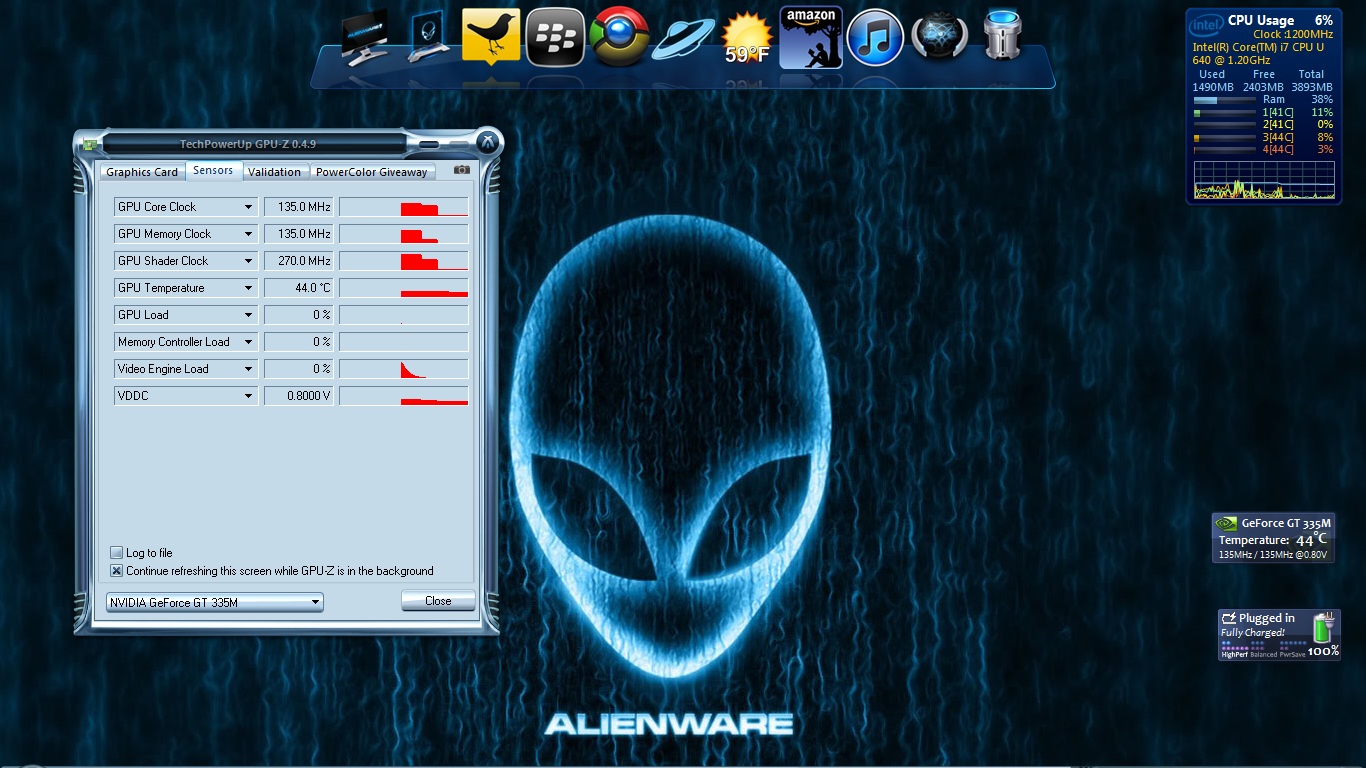Click the NVIDIA logo in GeForce gadget

click(x=1225, y=523)
